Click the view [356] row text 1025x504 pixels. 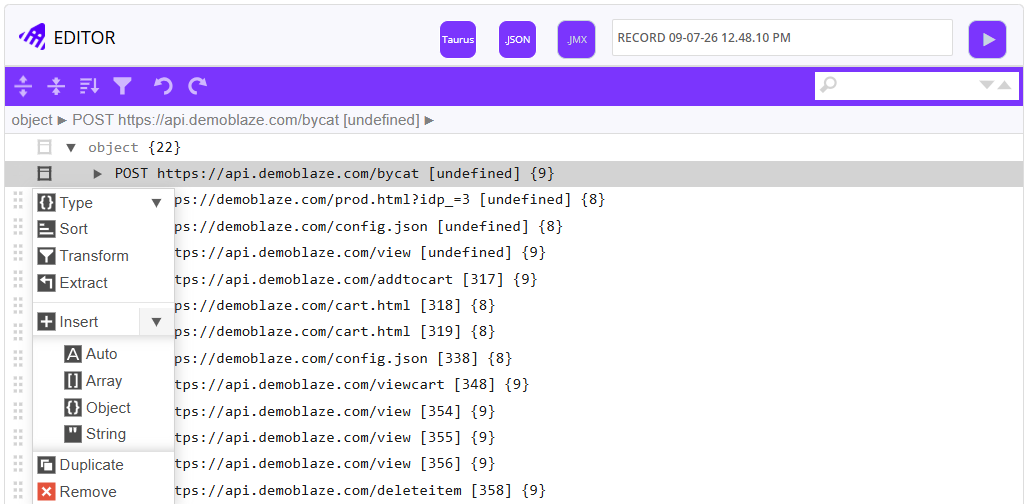[x=335, y=464]
